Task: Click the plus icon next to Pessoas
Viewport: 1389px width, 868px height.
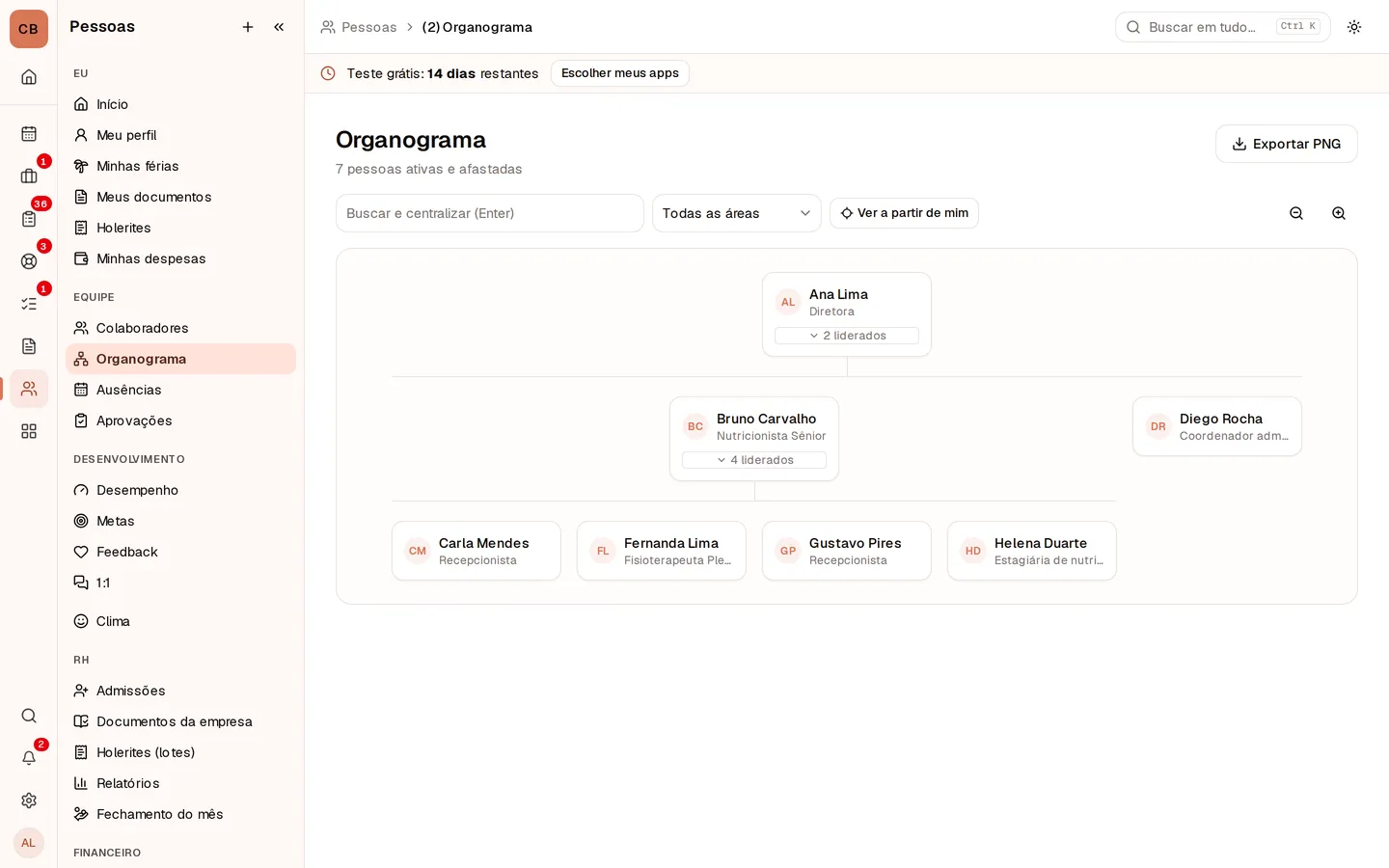Action: click(x=248, y=27)
